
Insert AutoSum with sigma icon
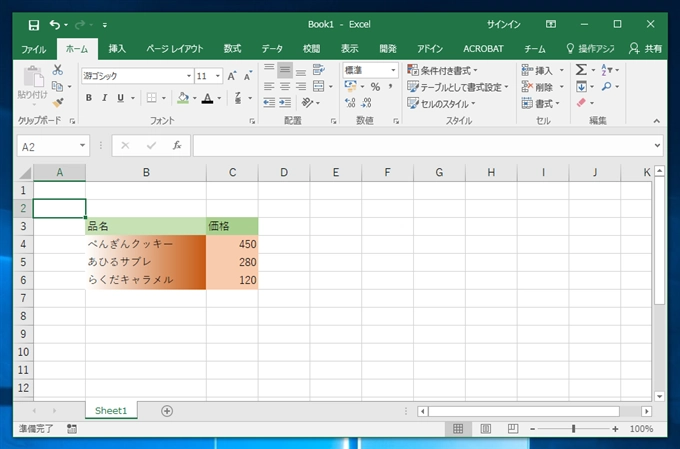pyautogui.click(x=582, y=70)
